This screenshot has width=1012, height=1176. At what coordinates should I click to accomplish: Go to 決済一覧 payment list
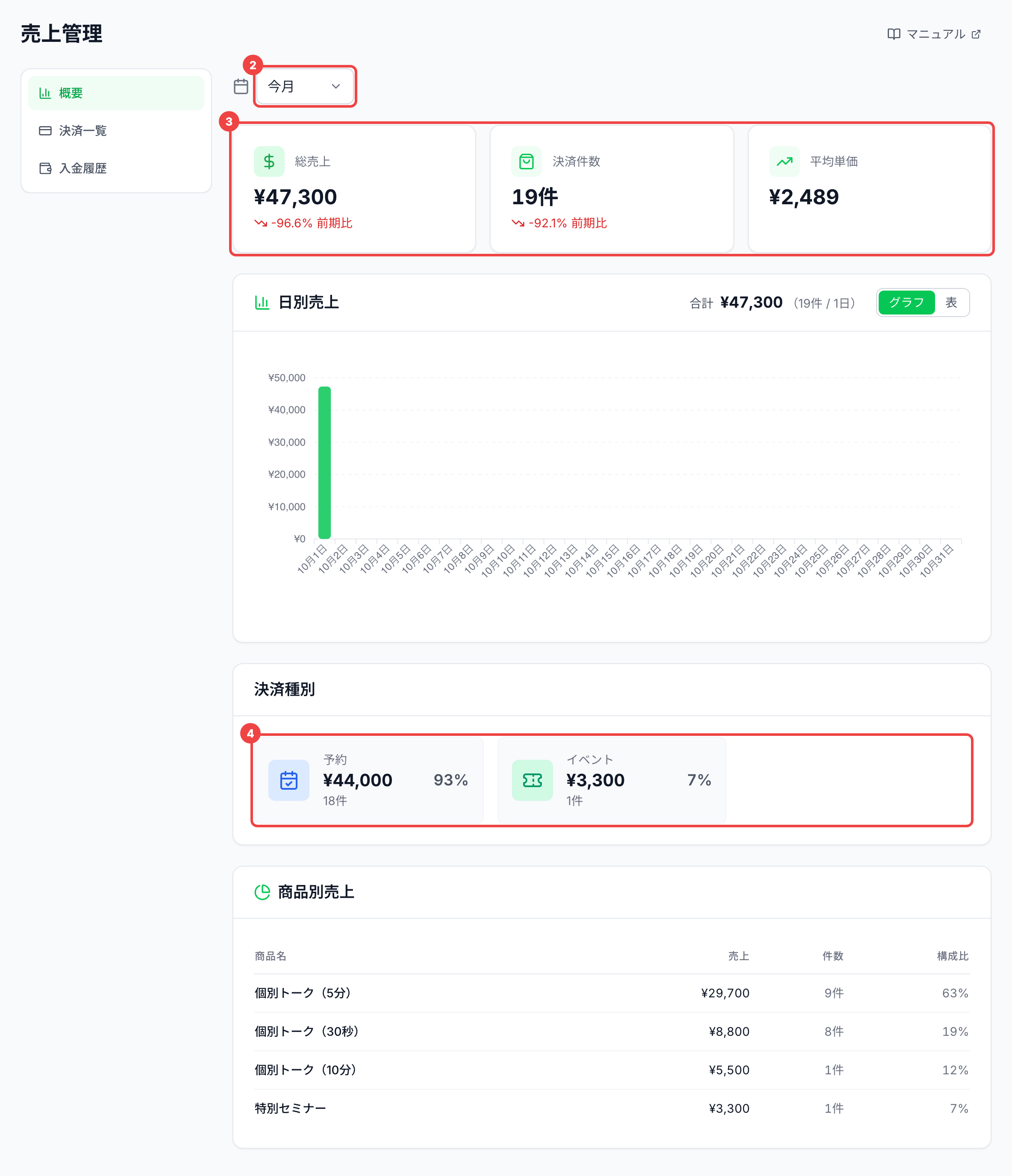click(116, 130)
